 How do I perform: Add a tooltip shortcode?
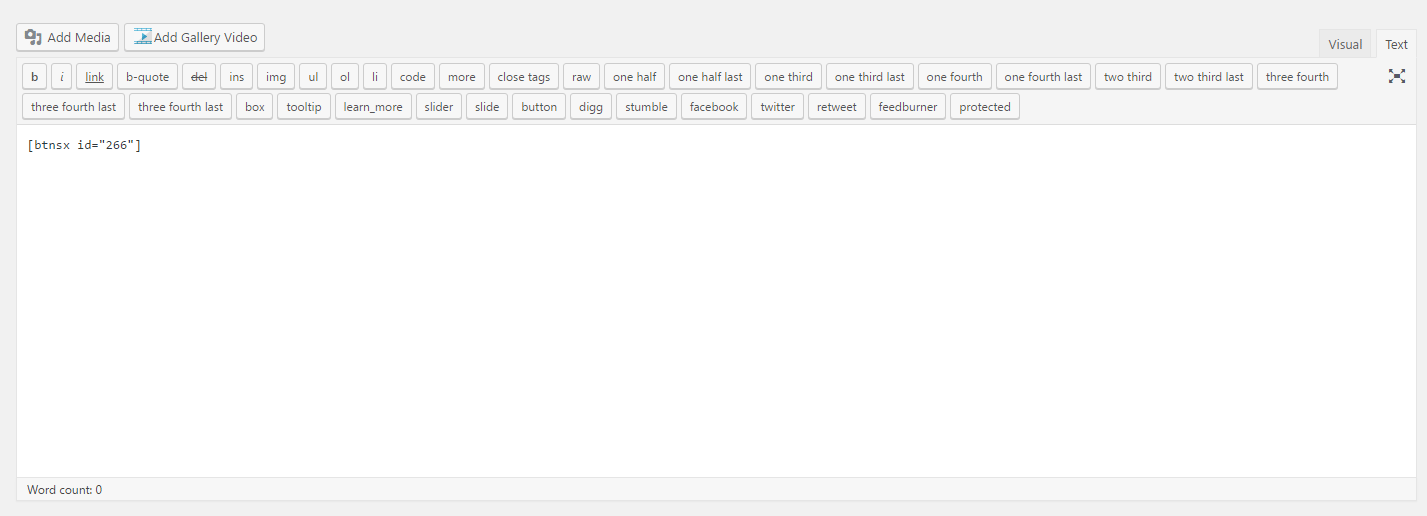click(x=304, y=107)
